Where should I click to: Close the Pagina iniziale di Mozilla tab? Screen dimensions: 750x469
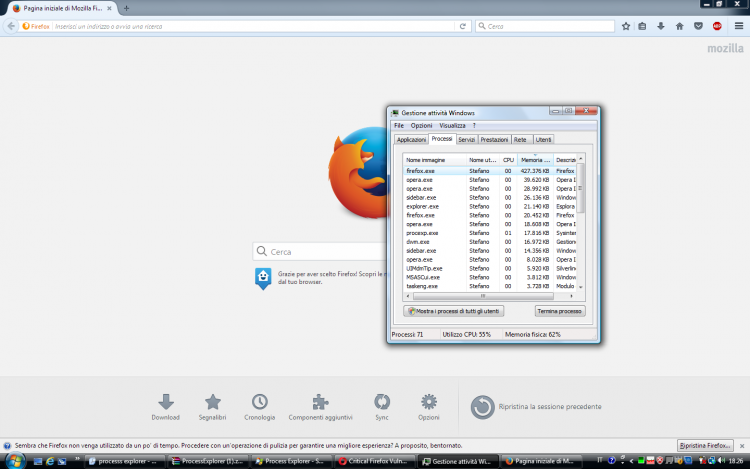(x=109, y=8)
